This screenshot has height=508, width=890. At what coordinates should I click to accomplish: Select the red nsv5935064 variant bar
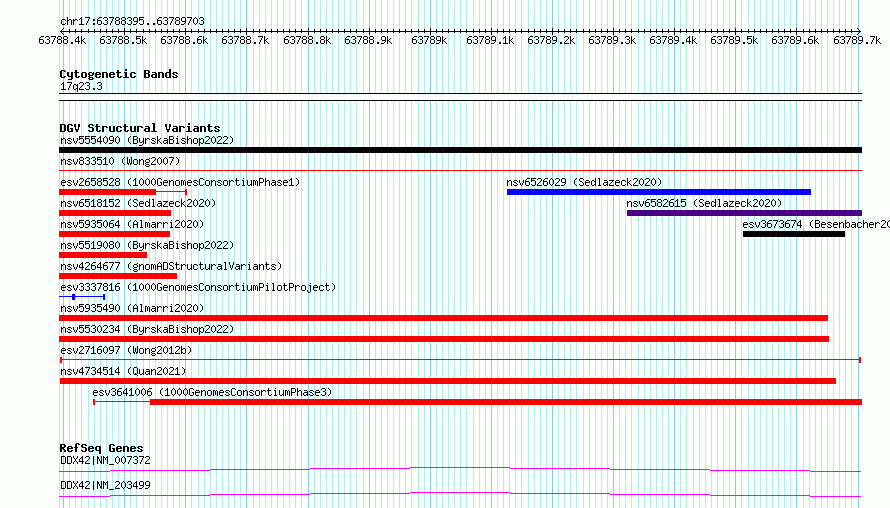115,234
